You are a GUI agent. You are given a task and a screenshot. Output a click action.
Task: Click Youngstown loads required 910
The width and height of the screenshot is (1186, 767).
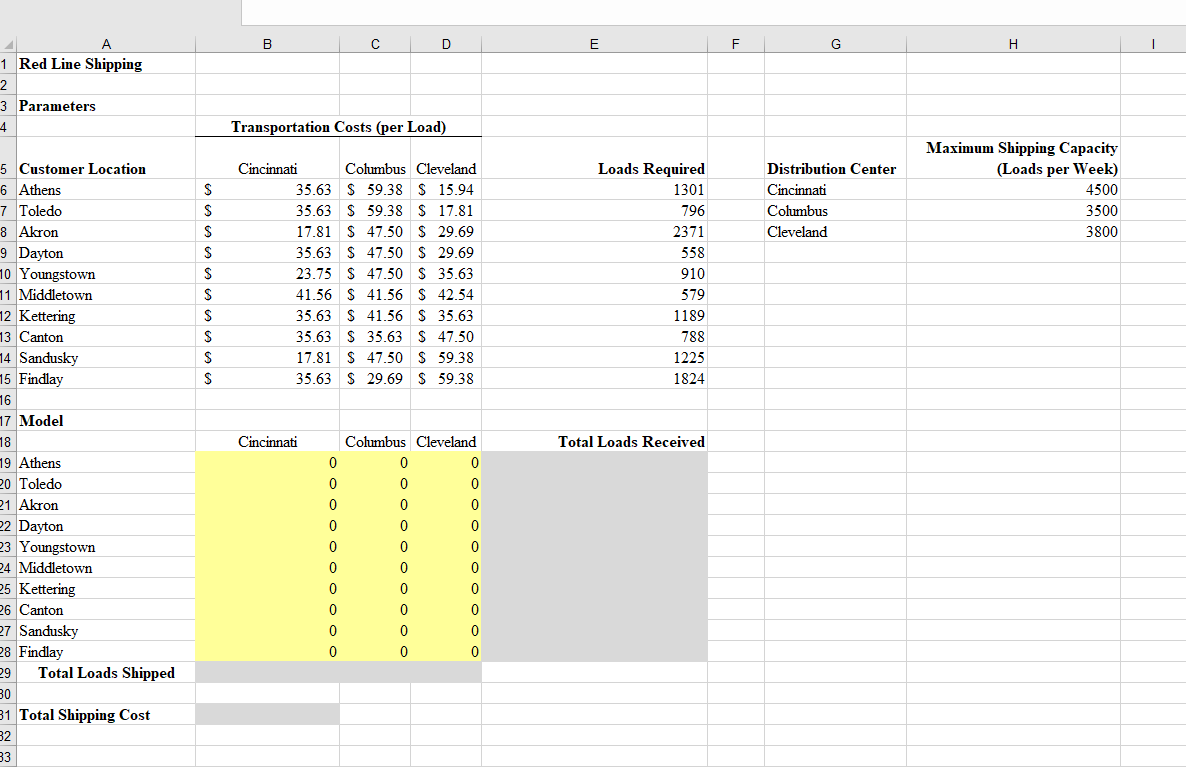(594, 274)
